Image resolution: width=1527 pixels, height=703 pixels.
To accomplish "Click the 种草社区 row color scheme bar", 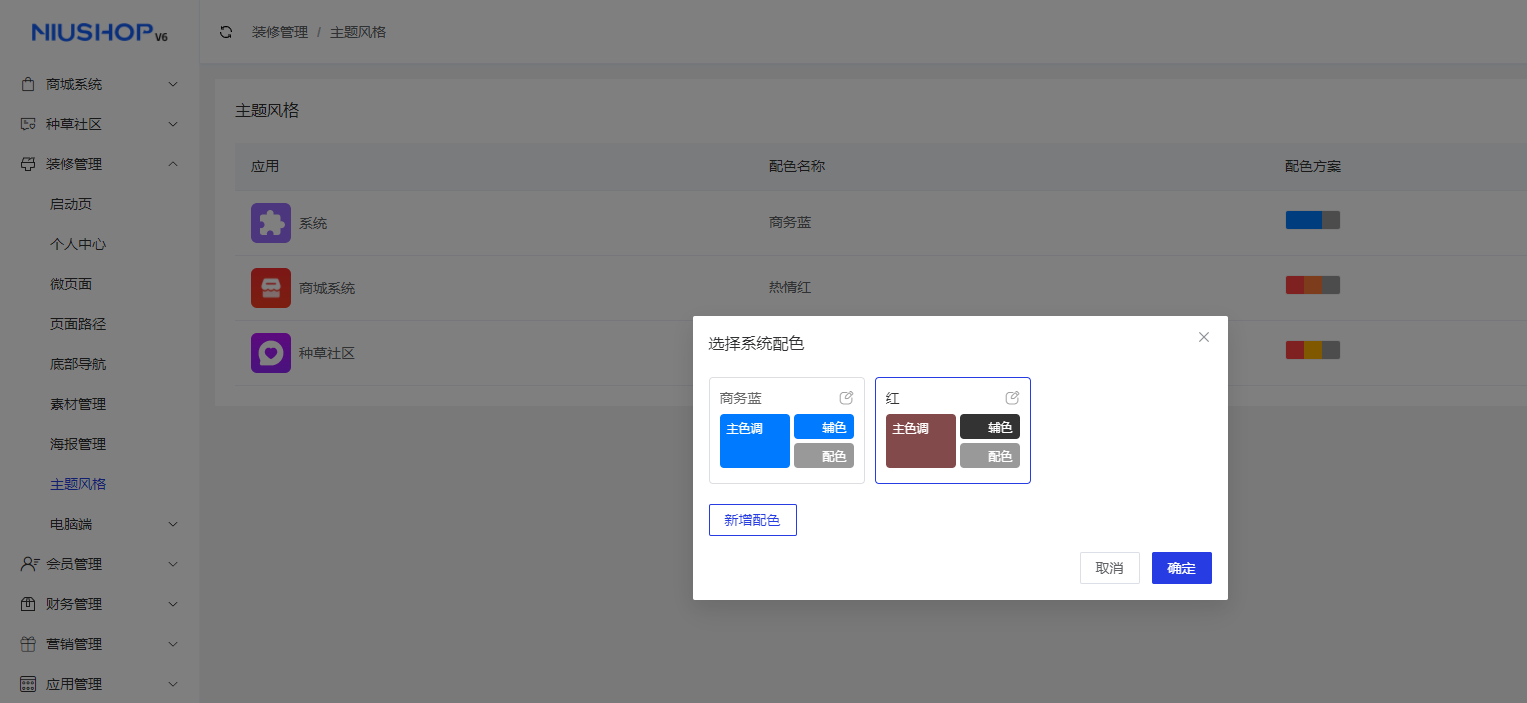I will 1313,350.
